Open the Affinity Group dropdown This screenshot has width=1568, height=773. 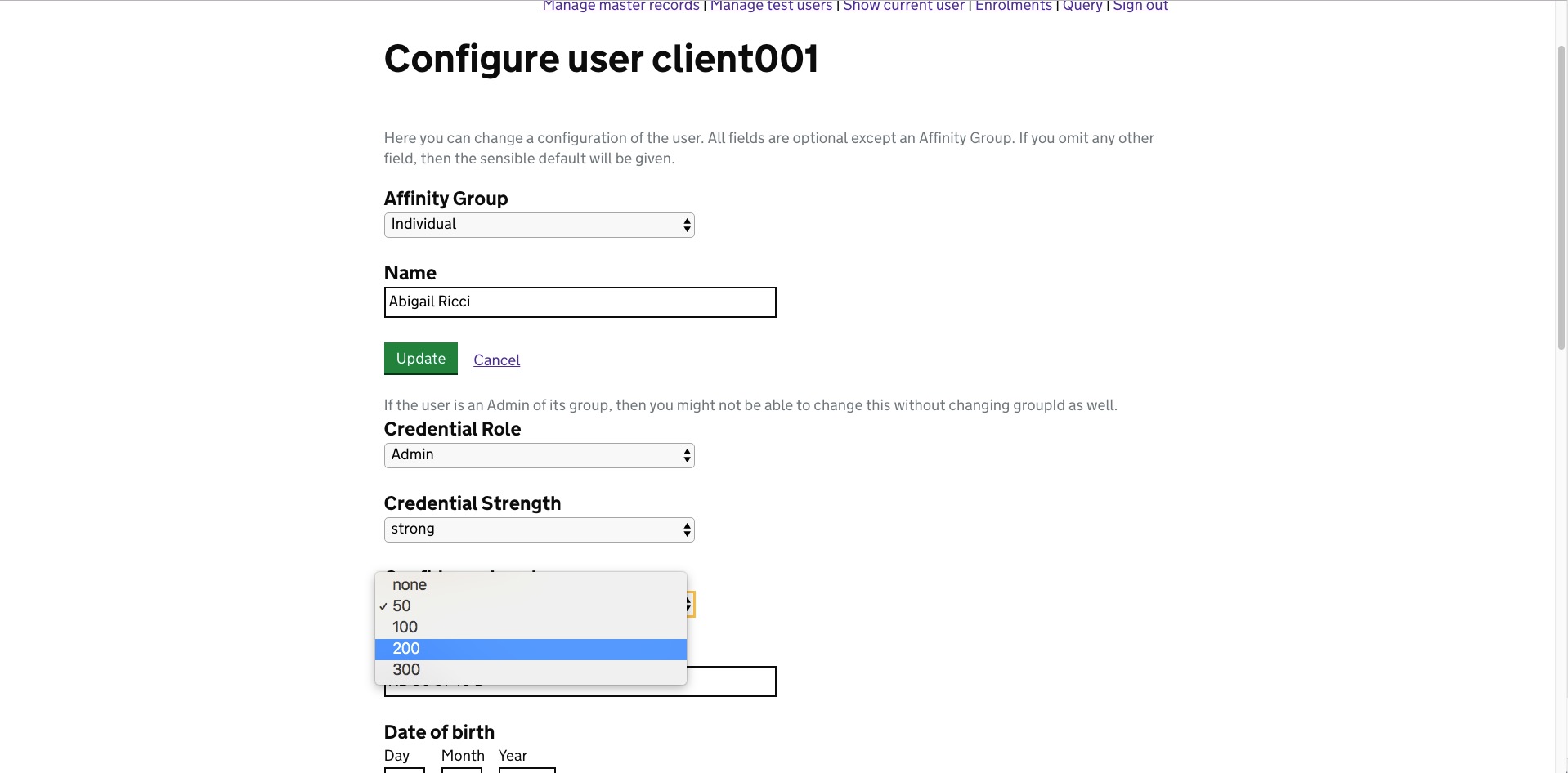(539, 225)
